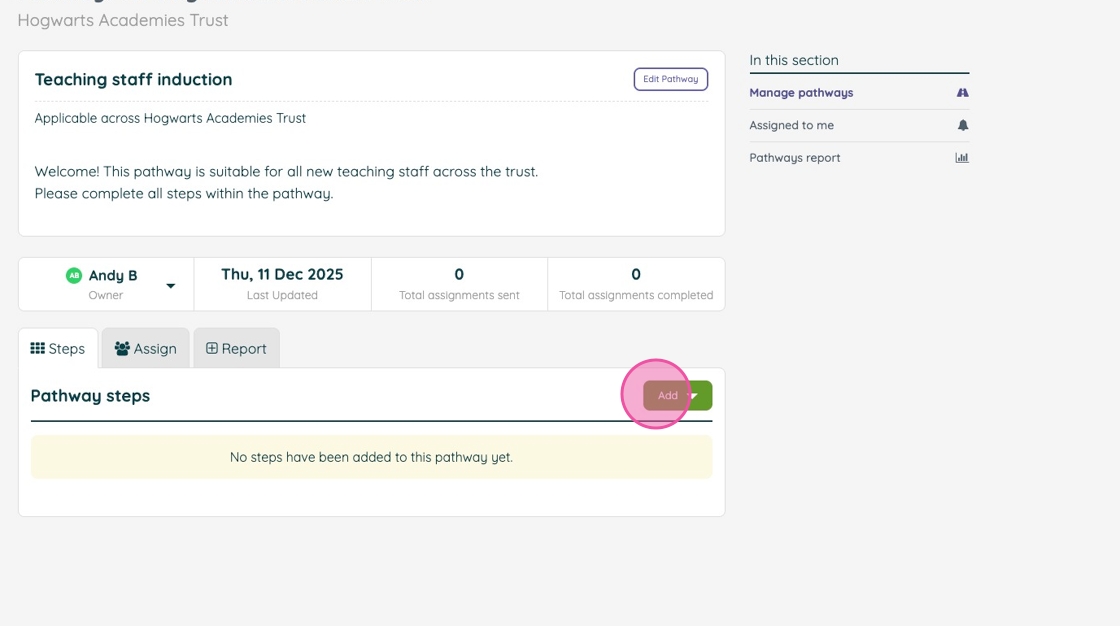
Task: Go to Assigned to me
Action: pos(791,125)
